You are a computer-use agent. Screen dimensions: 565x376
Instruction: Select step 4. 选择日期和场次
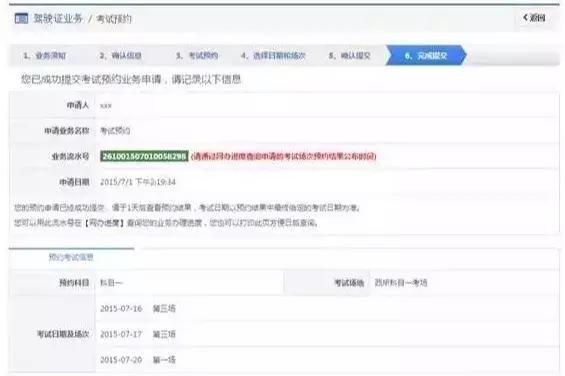tap(273, 56)
